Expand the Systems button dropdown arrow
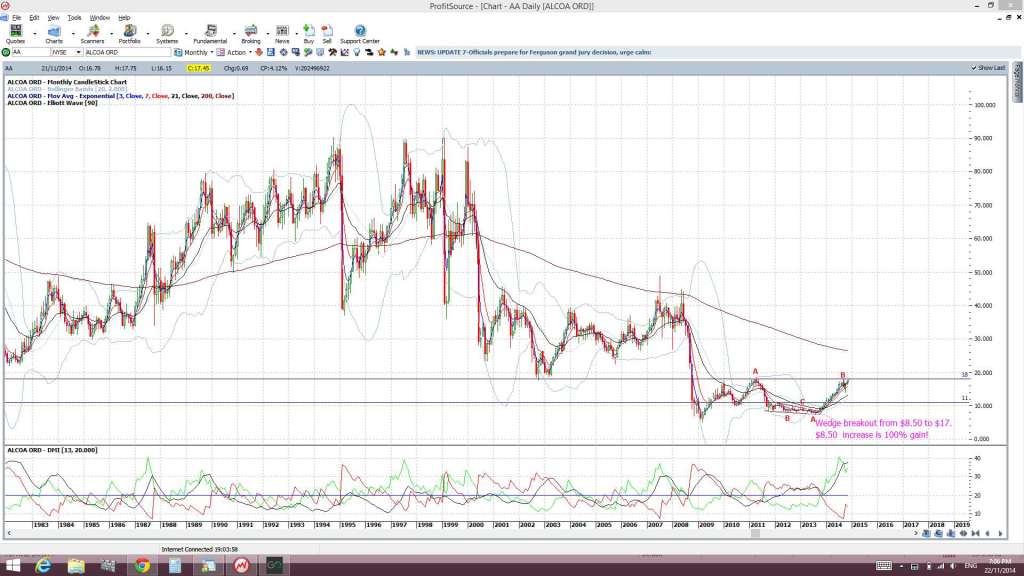The height and width of the screenshot is (576, 1024). click(x=186, y=34)
